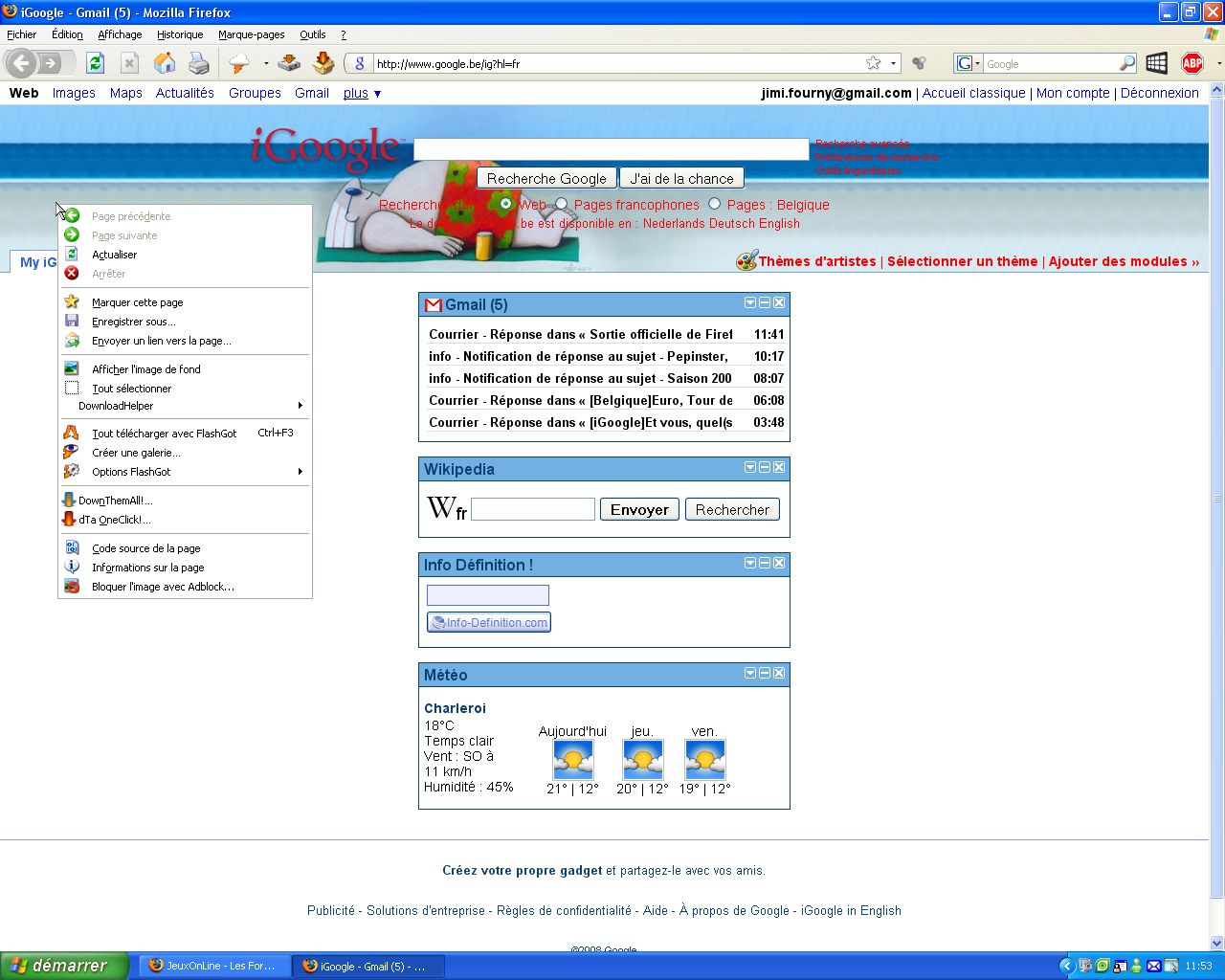Bookmark page with star in address bar
Viewport: 1225px width, 980px height.
pos(873,63)
